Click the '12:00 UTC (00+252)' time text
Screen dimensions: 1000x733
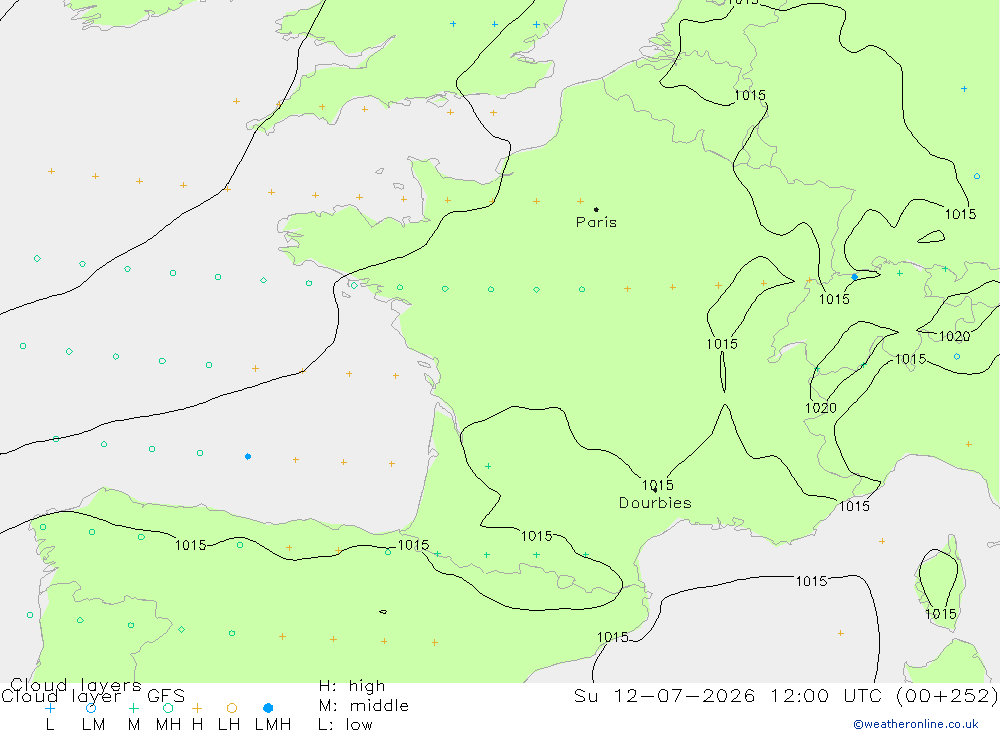coord(884,695)
